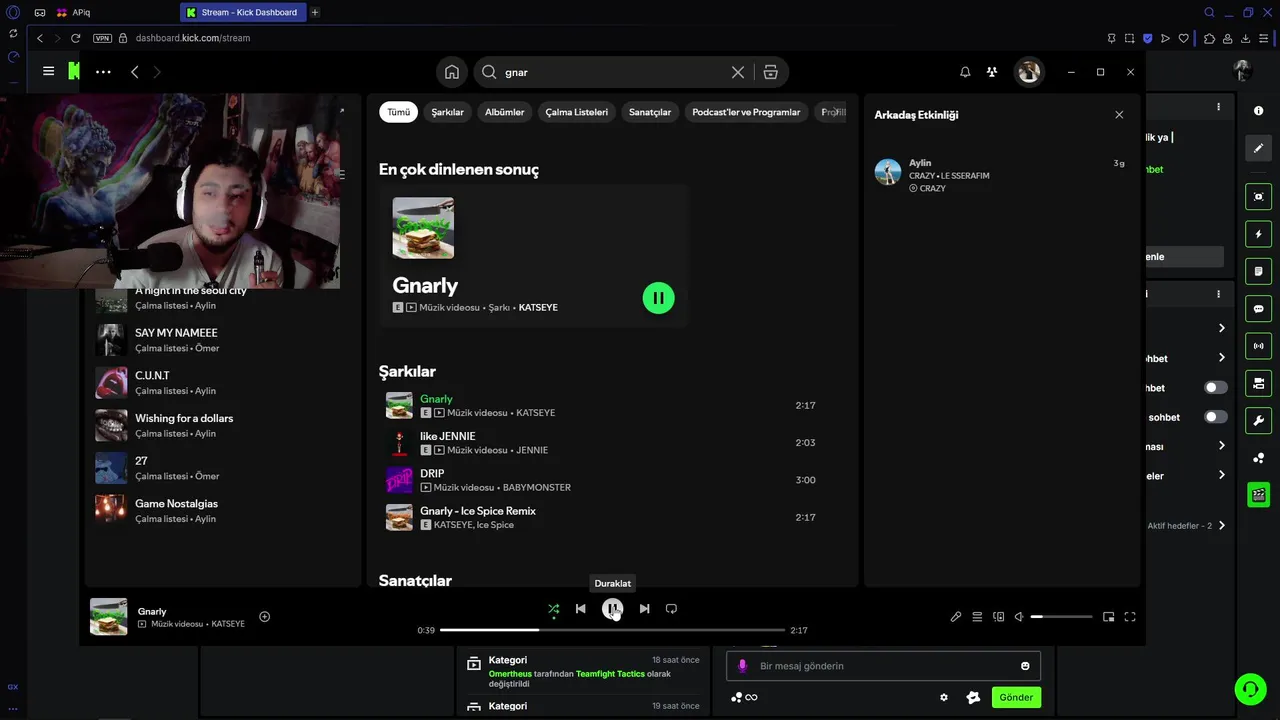Open the lyrics microphone icon

(x=956, y=617)
